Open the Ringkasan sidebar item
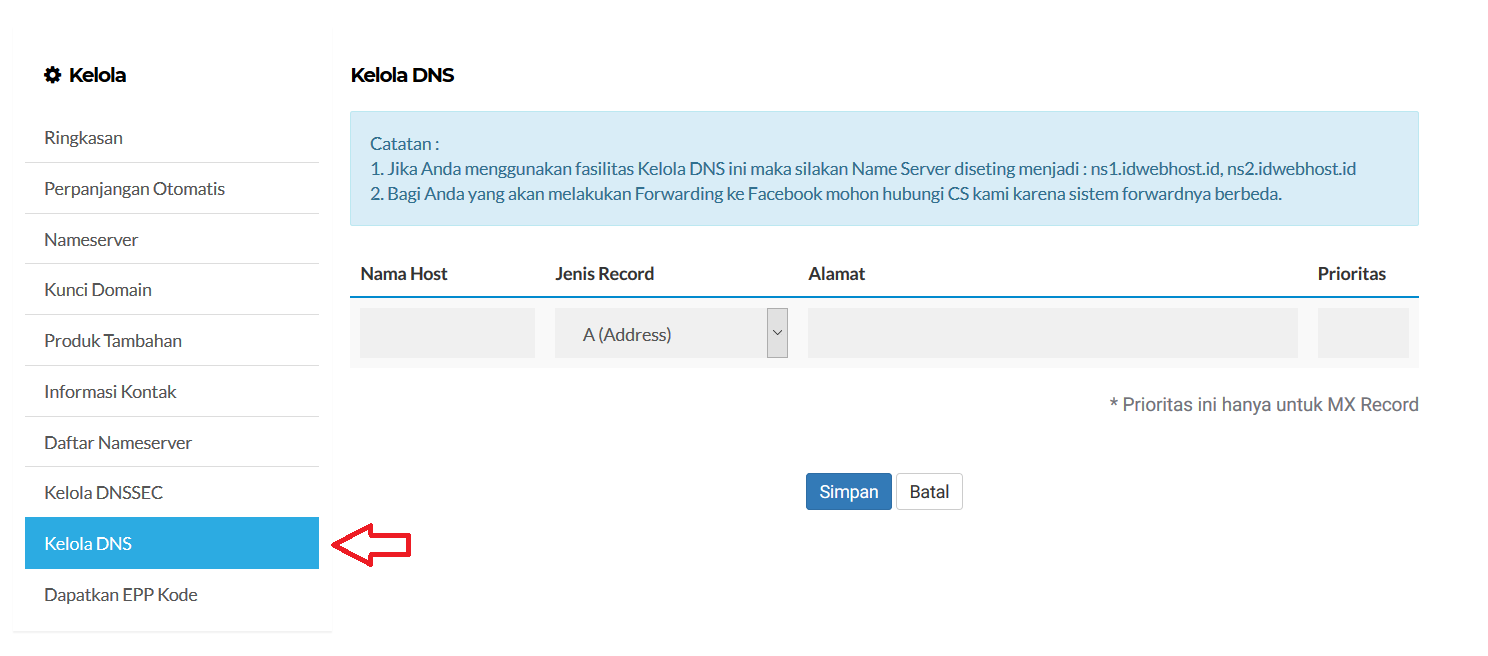The width and height of the screenshot is (1488, 656). pyautogui.click(x=83, y=137)
